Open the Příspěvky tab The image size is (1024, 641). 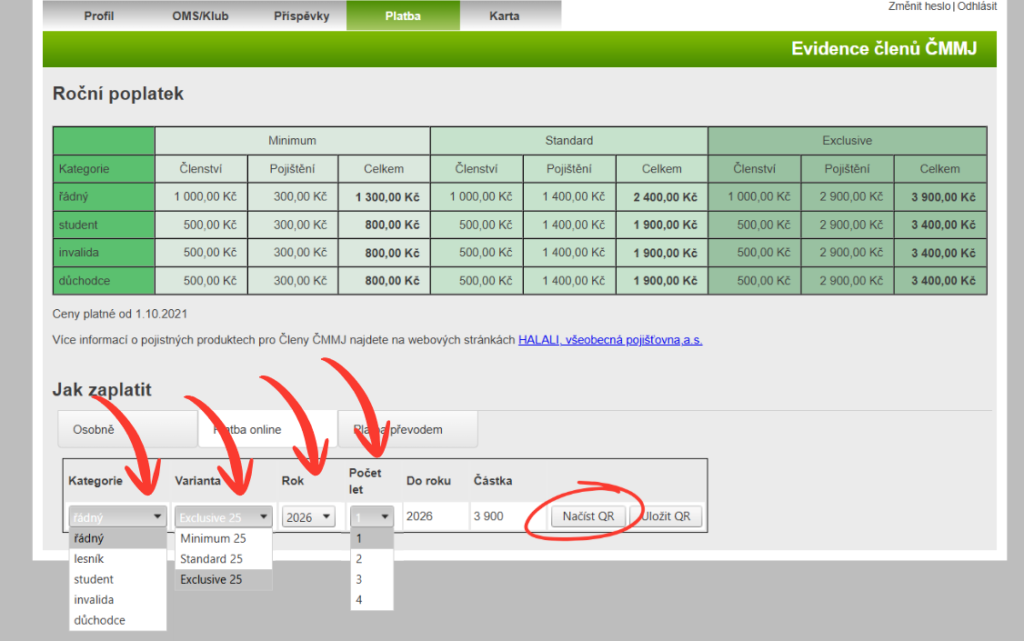(302, 16)
